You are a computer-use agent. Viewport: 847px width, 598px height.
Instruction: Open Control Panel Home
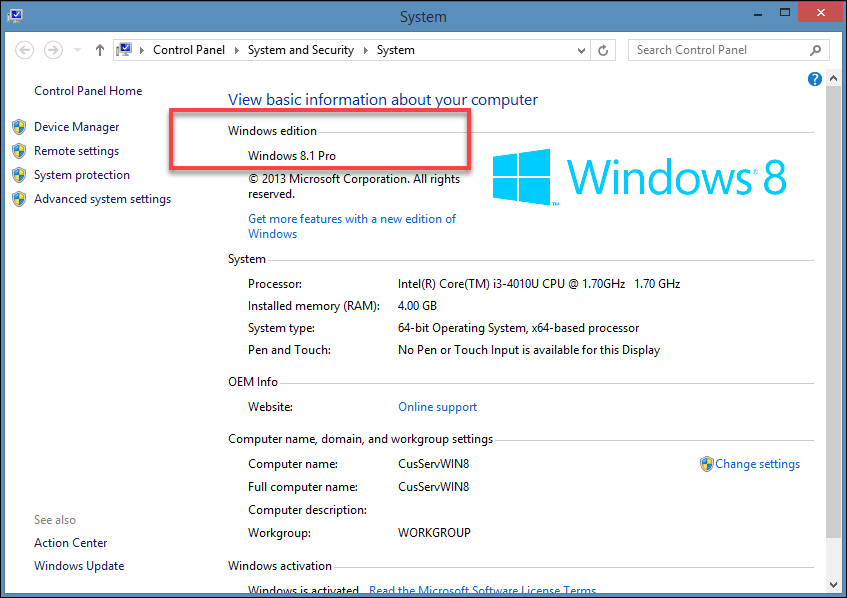point(88,91)
